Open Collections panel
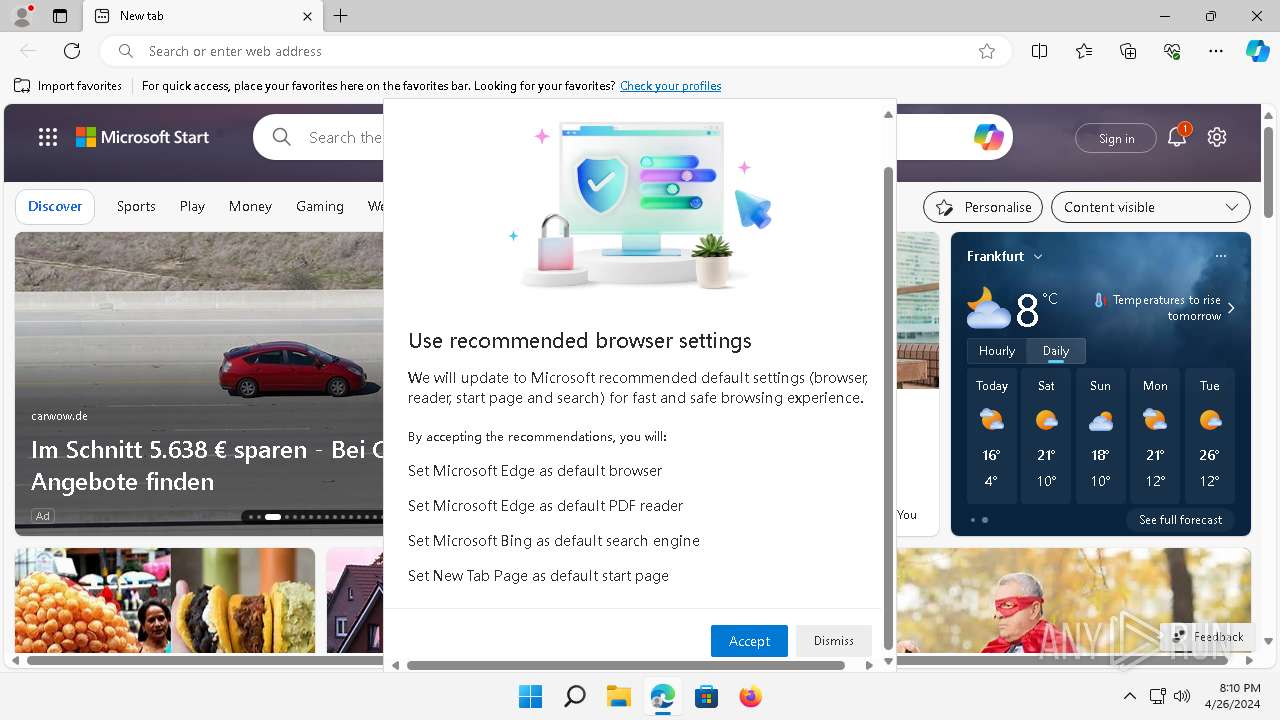The width and height of the screenshot is (1280, 720). tap(1128, 51)
